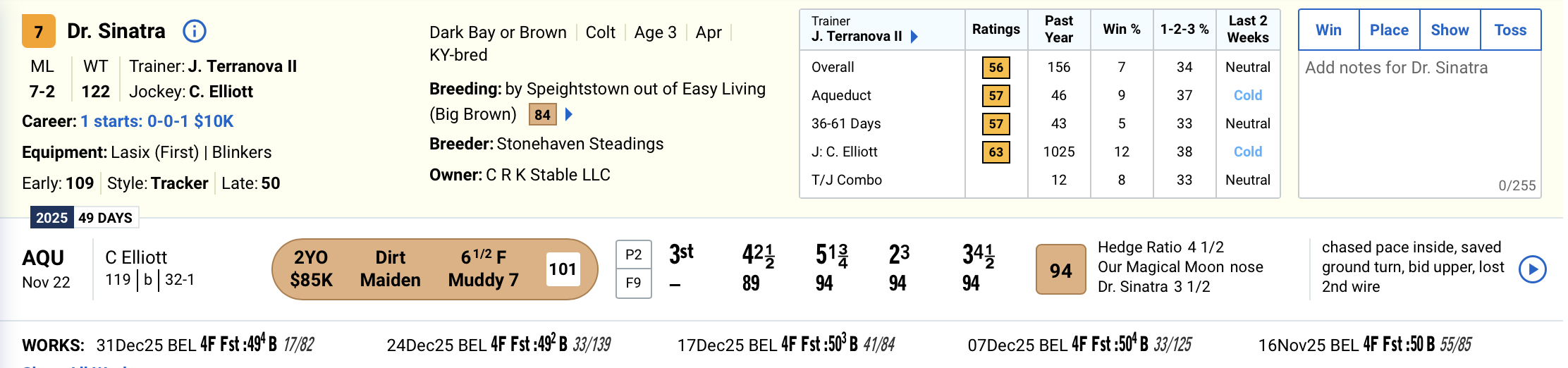Toss Dr. Sinatra from contention
The height and width of the screenshot is (368, 1568).
(1510, 30)
